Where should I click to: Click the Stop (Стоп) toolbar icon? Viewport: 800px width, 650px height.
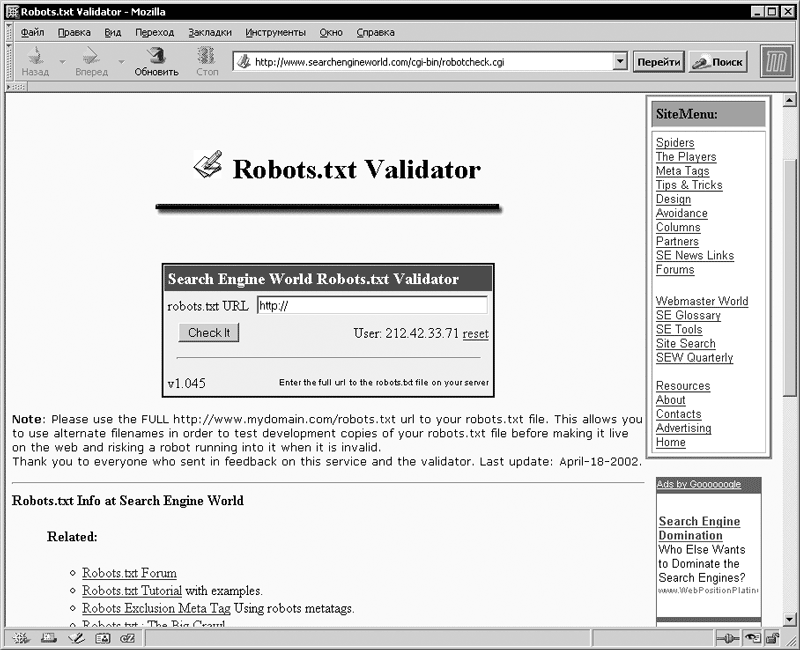point(207,61)
